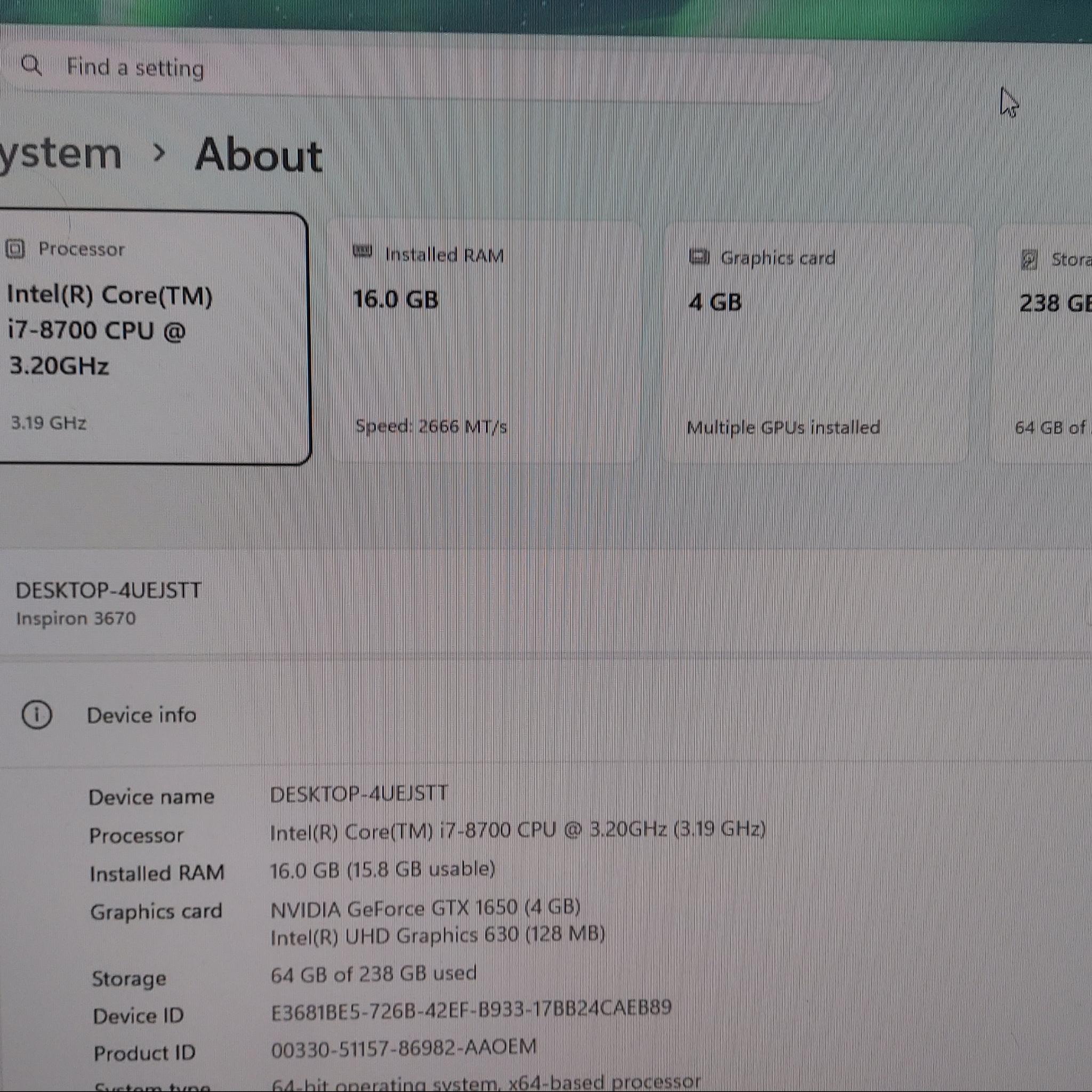Screen dimensions: 1092x1092
Task: Click the 4 GB graphics memory value
Action: pos(715,302)
